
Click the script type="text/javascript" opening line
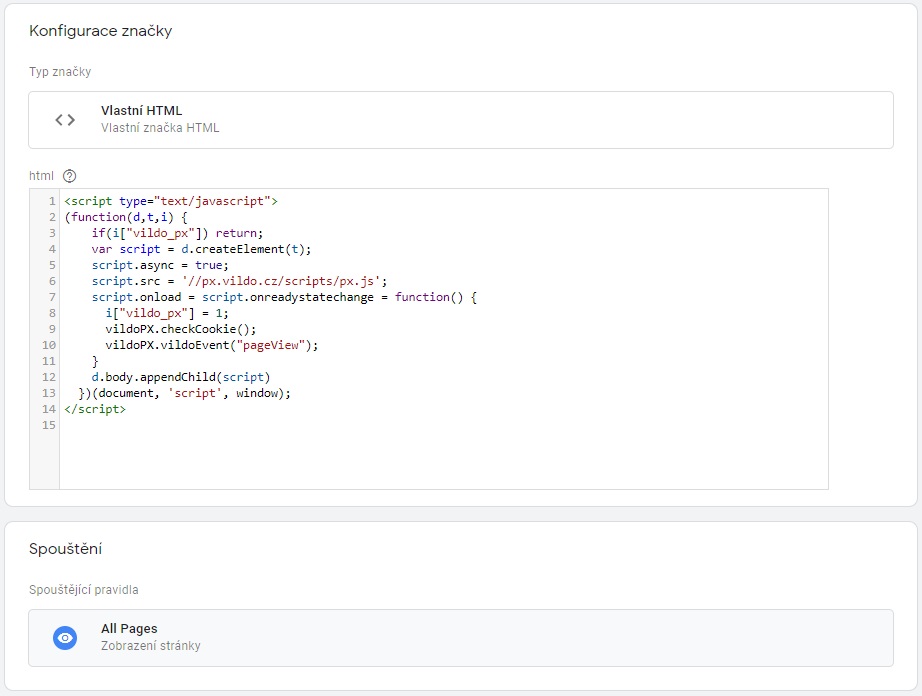[171, 201]
